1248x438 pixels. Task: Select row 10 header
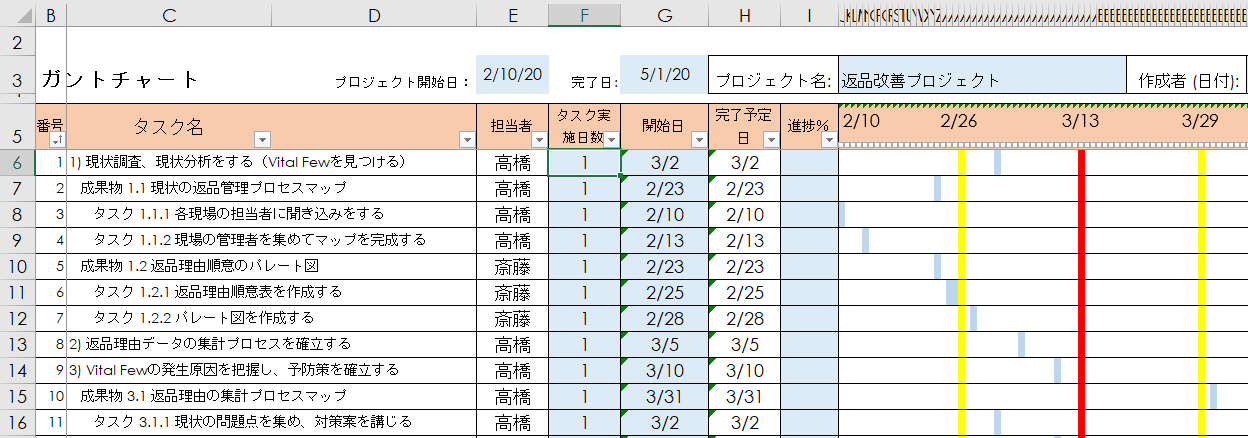click(17, 266)
